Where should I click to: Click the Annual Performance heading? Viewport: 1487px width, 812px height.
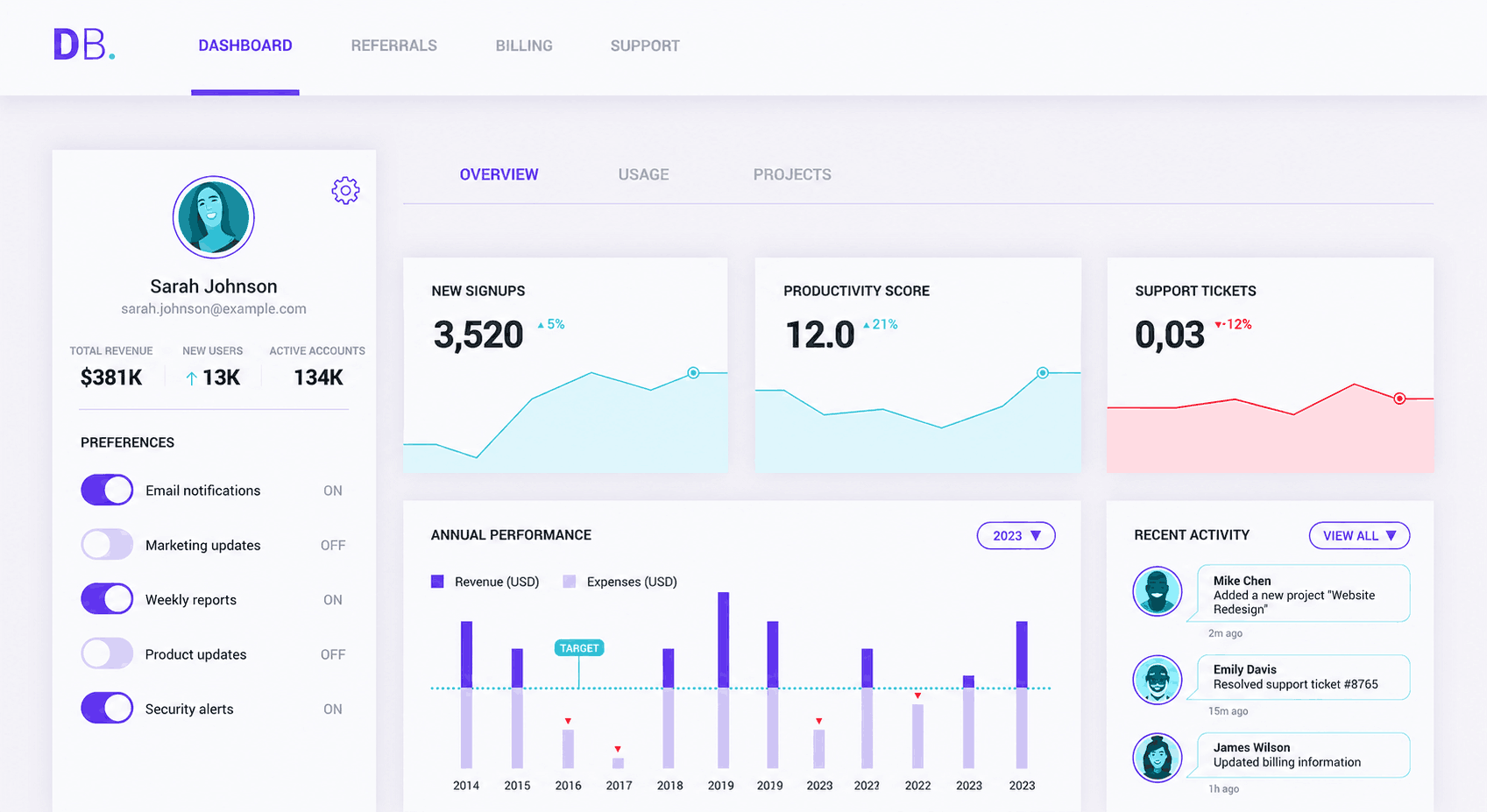pyautogui.click(x=511, y=535)
